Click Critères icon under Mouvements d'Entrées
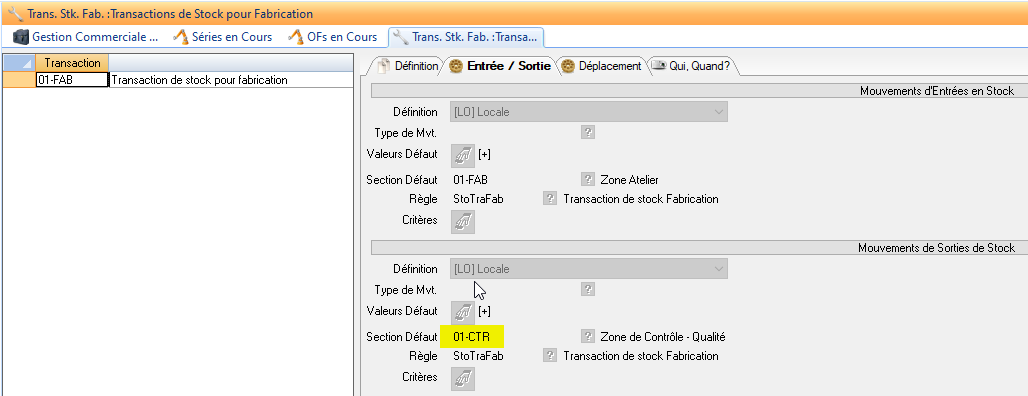 click(x=463, y=222)
